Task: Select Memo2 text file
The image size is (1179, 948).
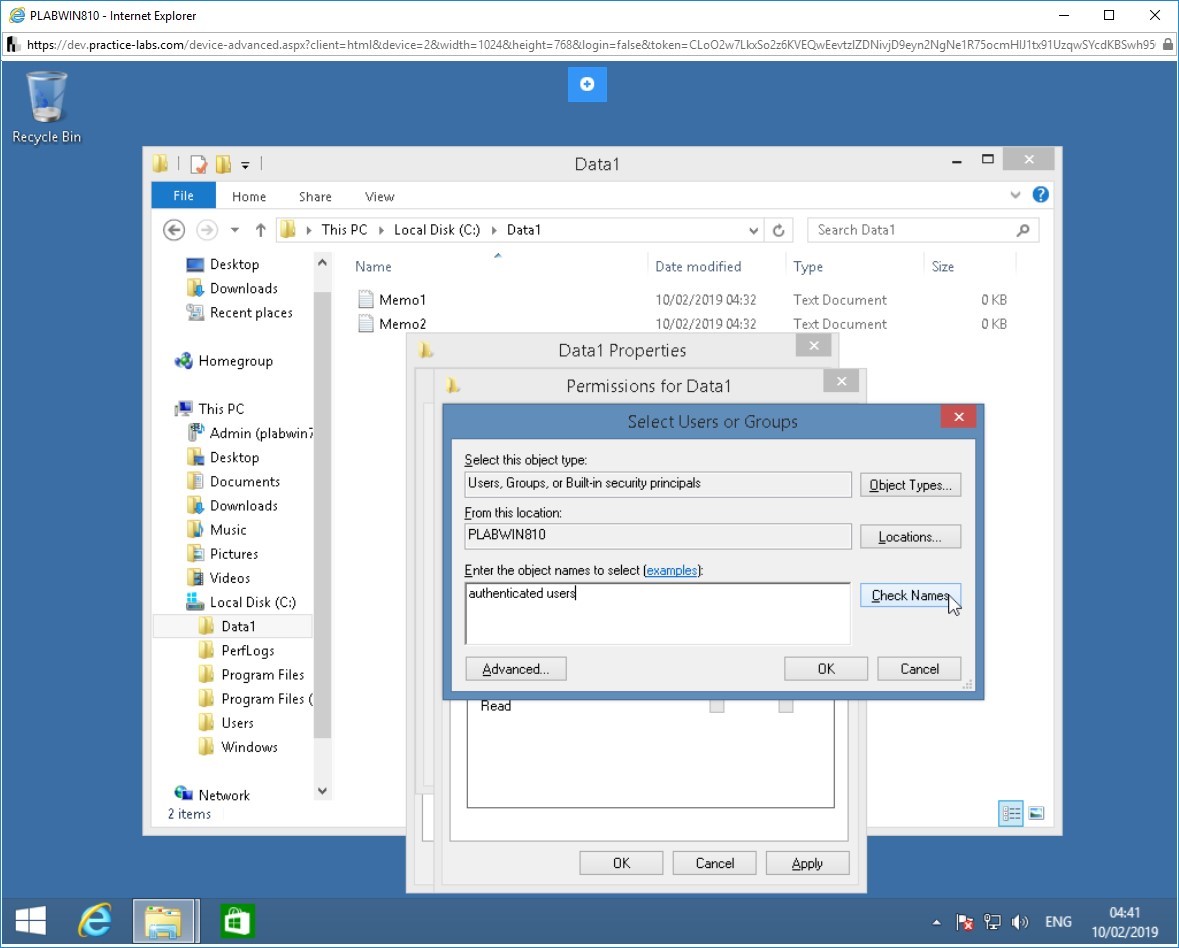Action: tap(402, 324)
